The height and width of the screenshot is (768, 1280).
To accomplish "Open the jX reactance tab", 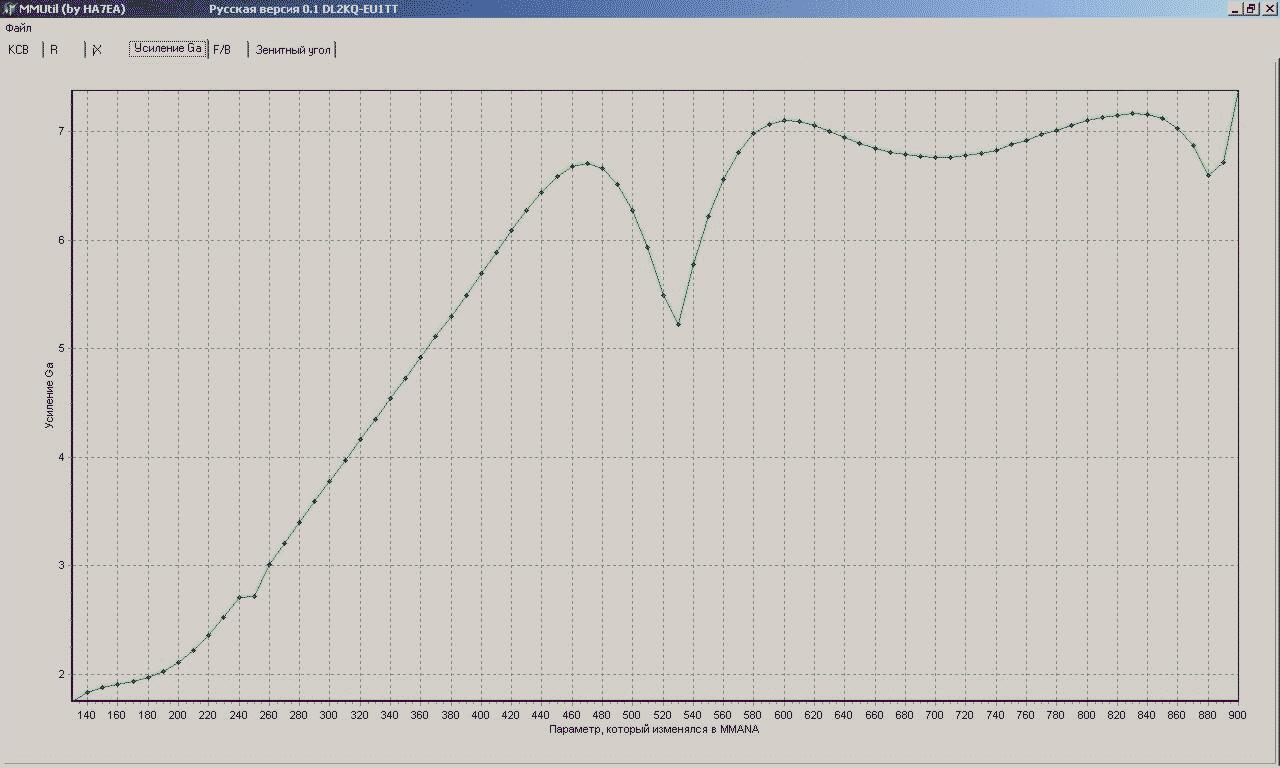I will click(x=97, y=49).
